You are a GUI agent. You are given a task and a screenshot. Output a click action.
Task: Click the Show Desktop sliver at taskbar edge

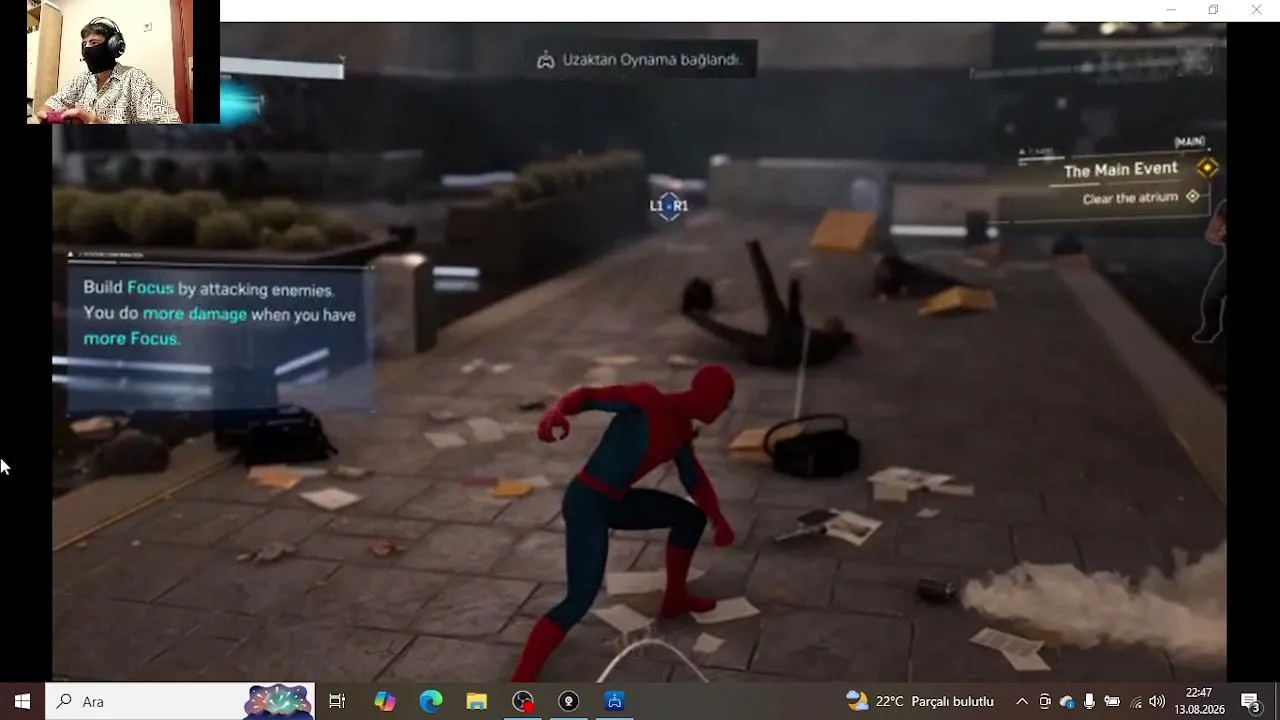pos(1277,701)
